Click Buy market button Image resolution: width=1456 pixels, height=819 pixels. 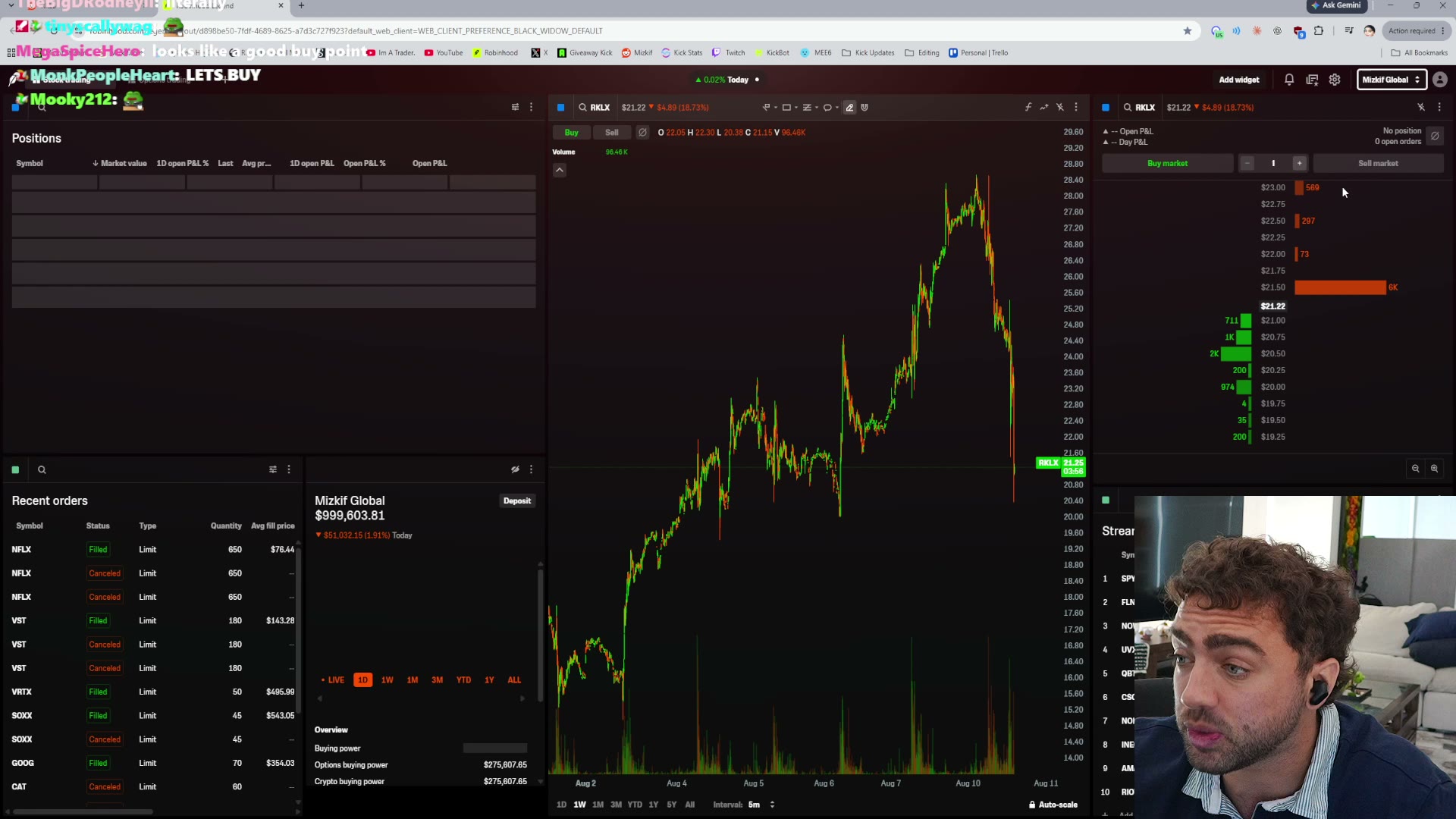[1168, 164]
